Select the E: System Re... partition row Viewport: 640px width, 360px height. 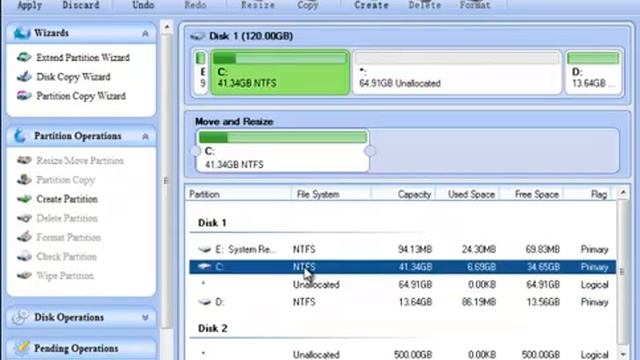click(x=402, y=249)
